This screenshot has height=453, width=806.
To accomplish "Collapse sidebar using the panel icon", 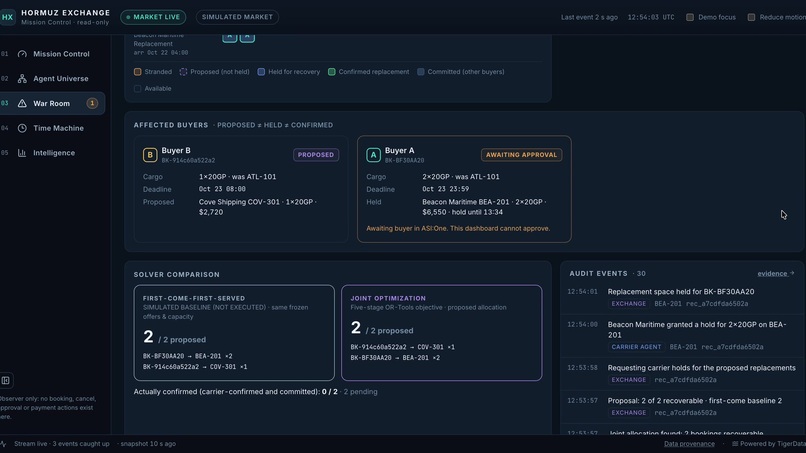I will tap(6, 380).
